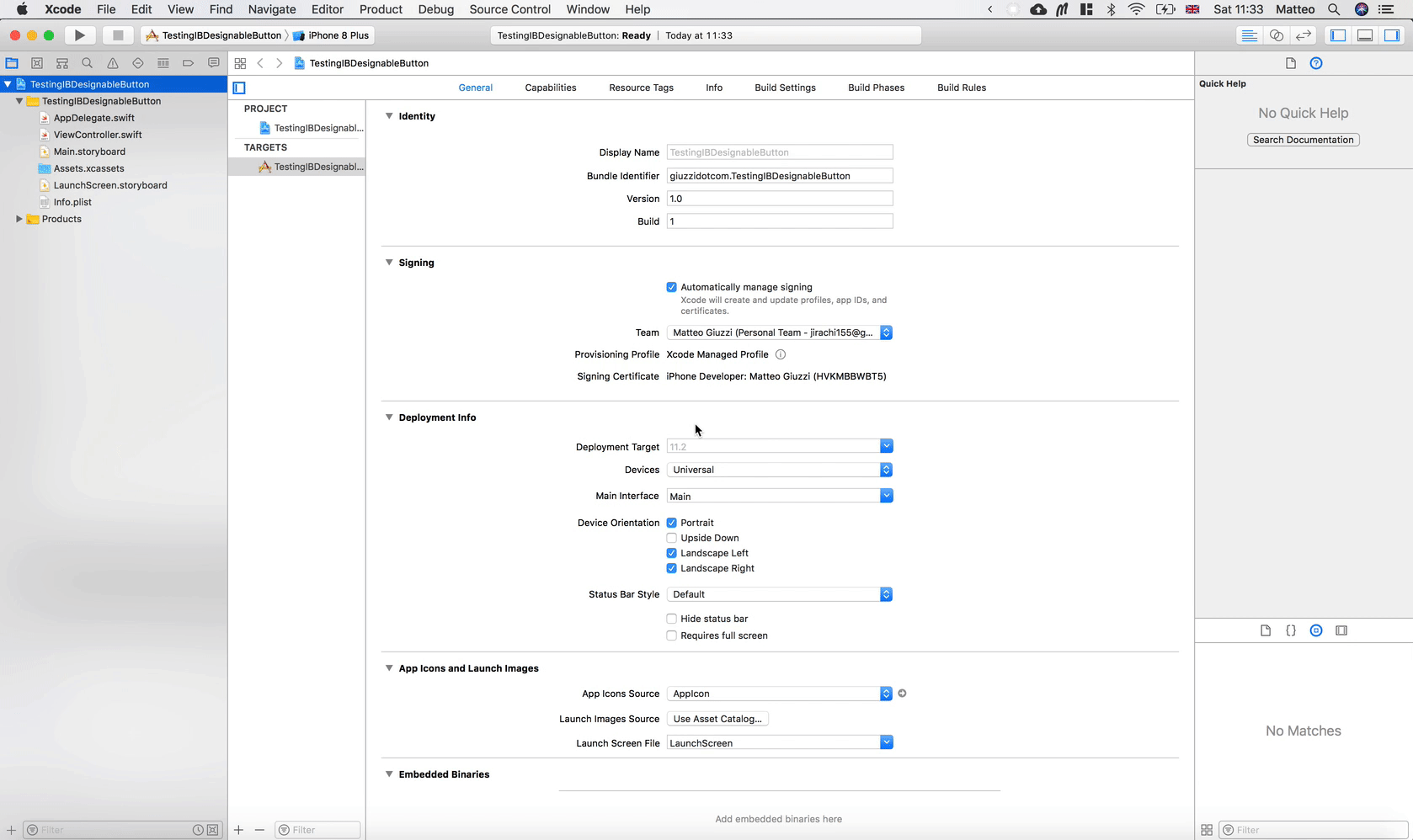Switch to the Build Settings tab

pyautogui.click(x=785, y=88)
